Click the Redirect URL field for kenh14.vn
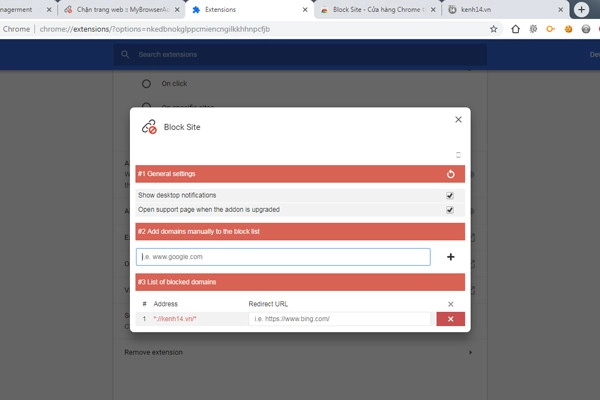Viewport: 600px width, 400px height. point(338,319)
